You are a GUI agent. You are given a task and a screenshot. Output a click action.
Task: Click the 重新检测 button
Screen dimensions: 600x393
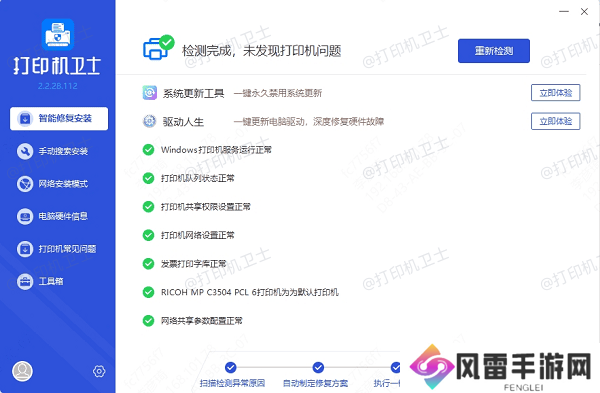pyautogui.click(x=494, y=51)
